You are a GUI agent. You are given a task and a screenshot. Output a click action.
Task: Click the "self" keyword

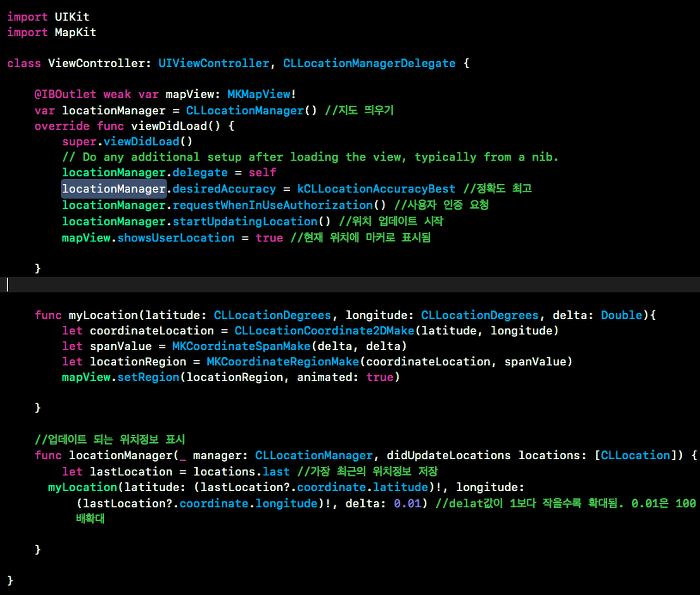tap(262, 173)
